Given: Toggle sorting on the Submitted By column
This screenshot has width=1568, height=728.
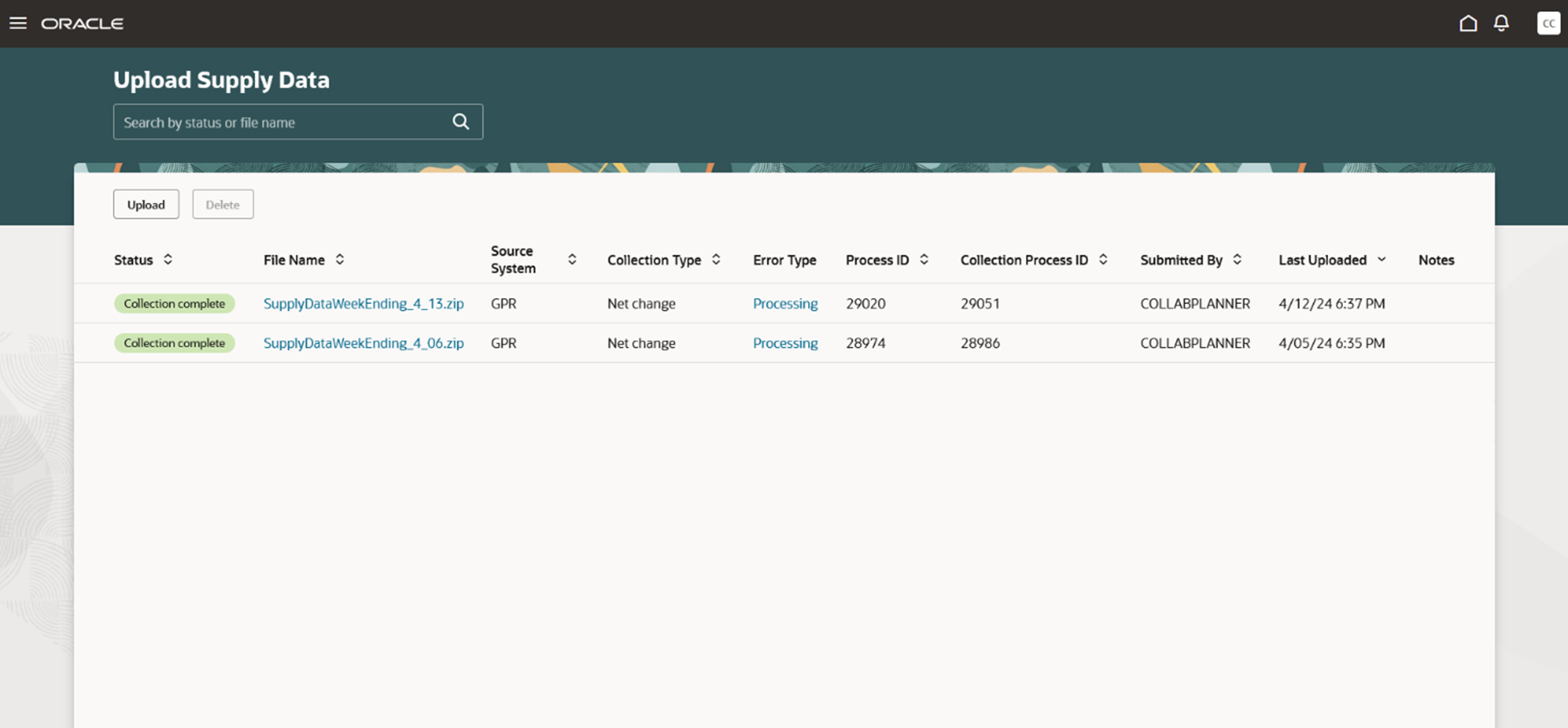Looking at the screenshot, I should pyautogui.click(x=1237, y=260).
